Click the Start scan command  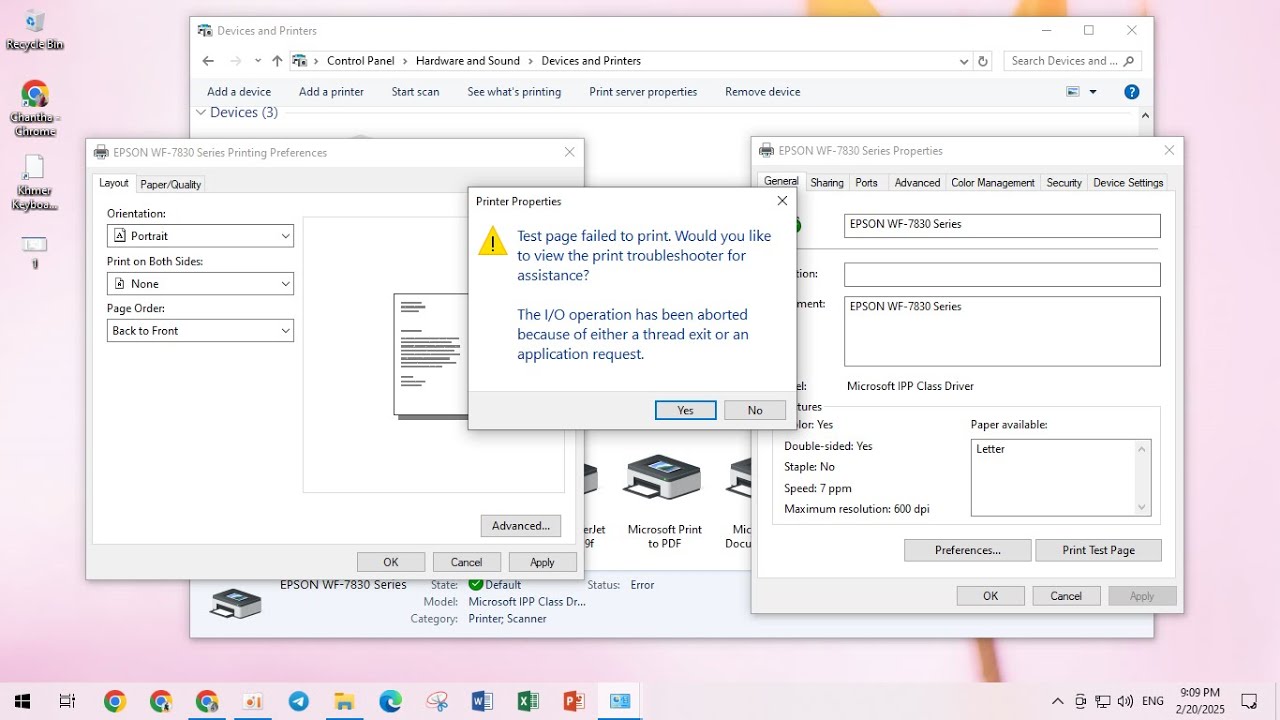(415, 92)
